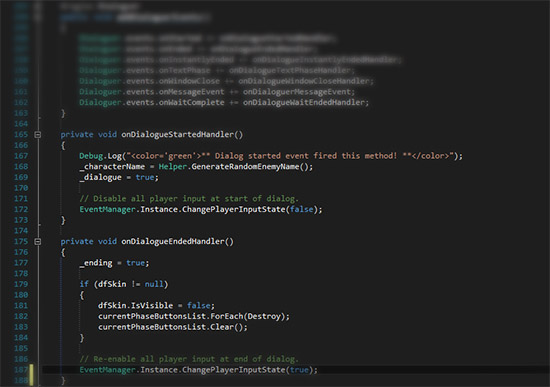Place cursor on onDialogueStartedHandler method name

click(177, 135)
